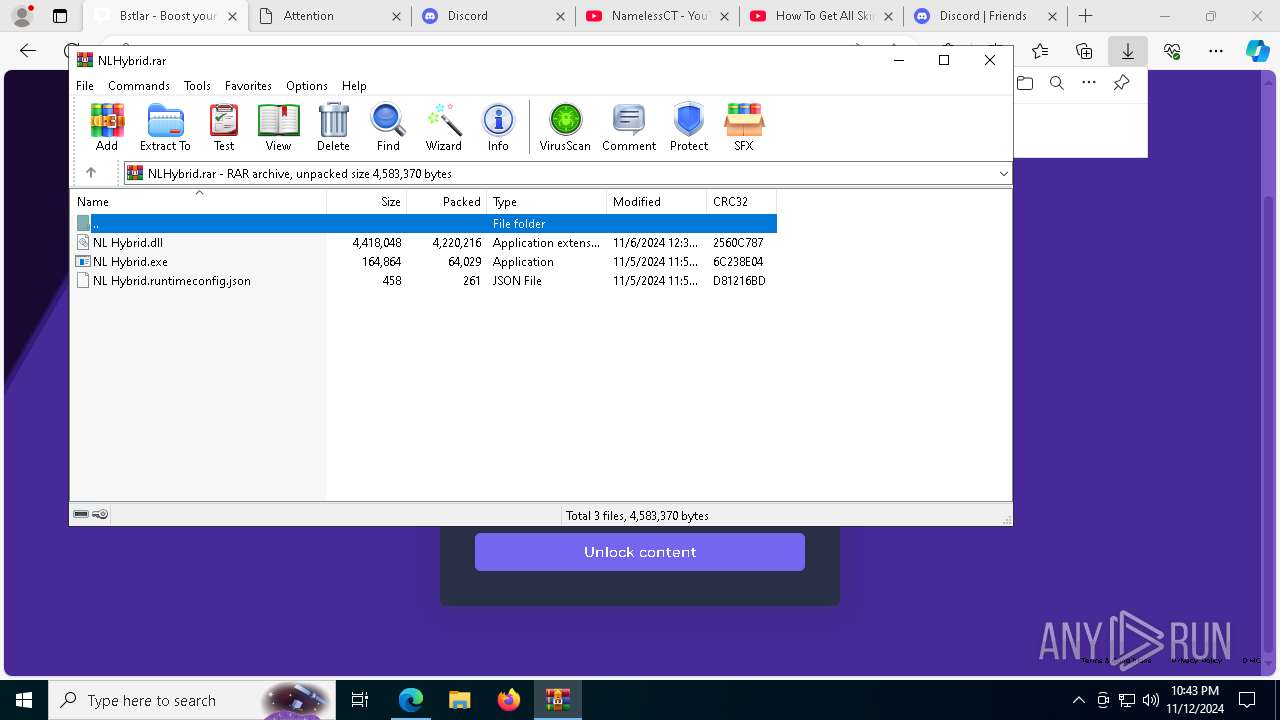Click the key/password icon in status bar
This screenshot has height=720, width=1280.
pyautogui.click(x=100, y=514)
